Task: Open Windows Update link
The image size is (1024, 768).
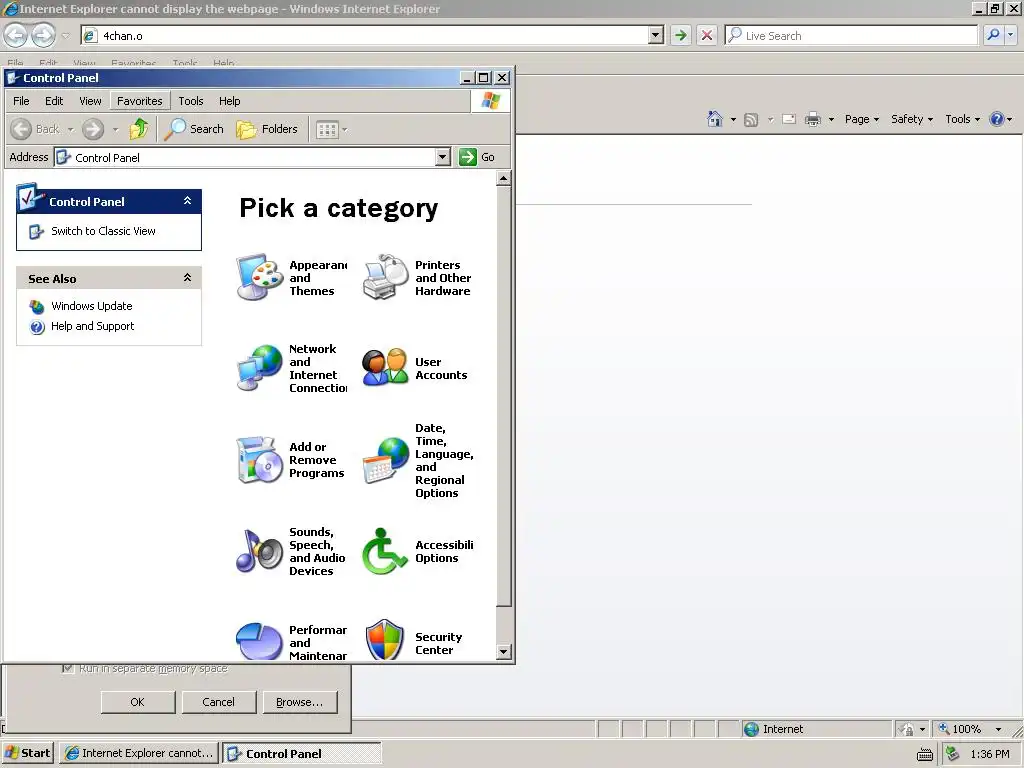Action: (x=91, y=306)
